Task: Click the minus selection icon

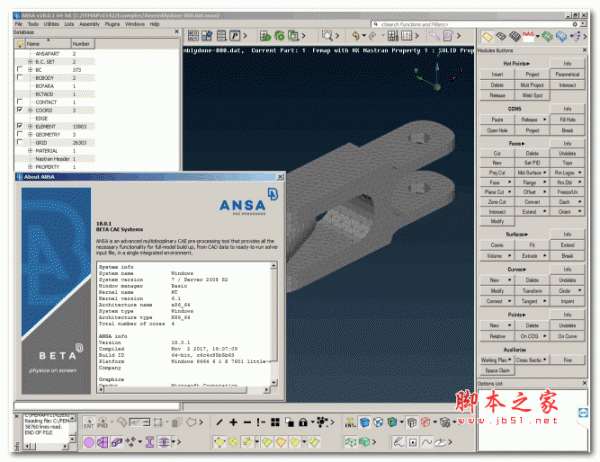Action: pos(247,423)
